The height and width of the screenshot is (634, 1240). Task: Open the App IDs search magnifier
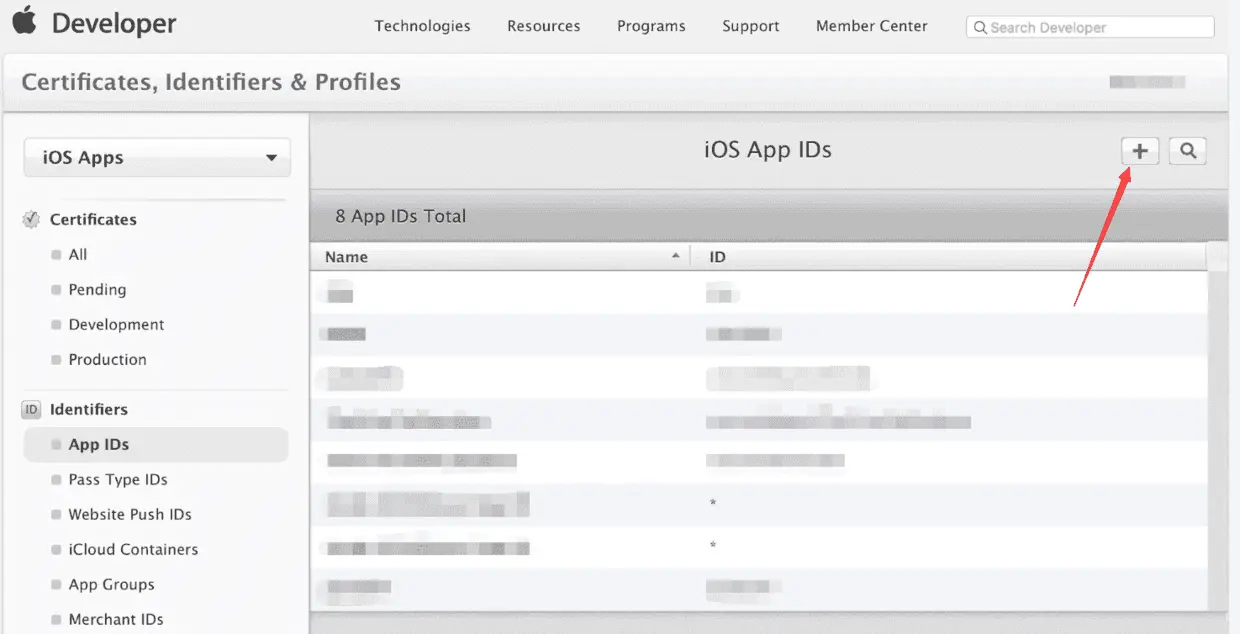[x=1187, y=151]
